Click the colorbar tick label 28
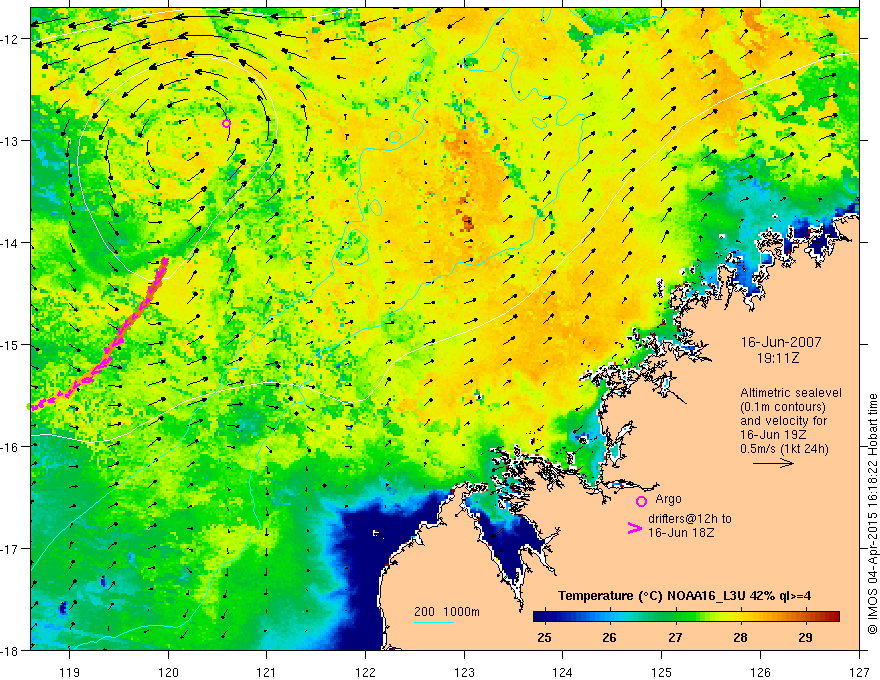The image size is (880, 680). tap(740, 637)
